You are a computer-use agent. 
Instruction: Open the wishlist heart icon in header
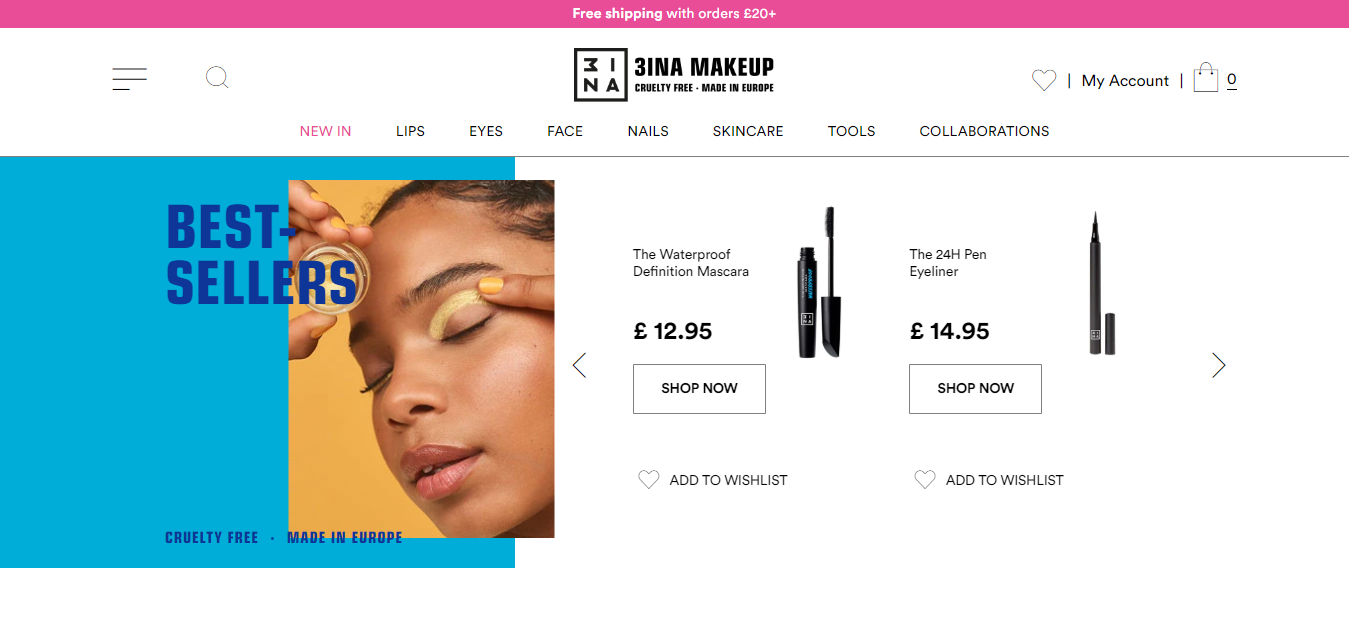coord(1043,80)
